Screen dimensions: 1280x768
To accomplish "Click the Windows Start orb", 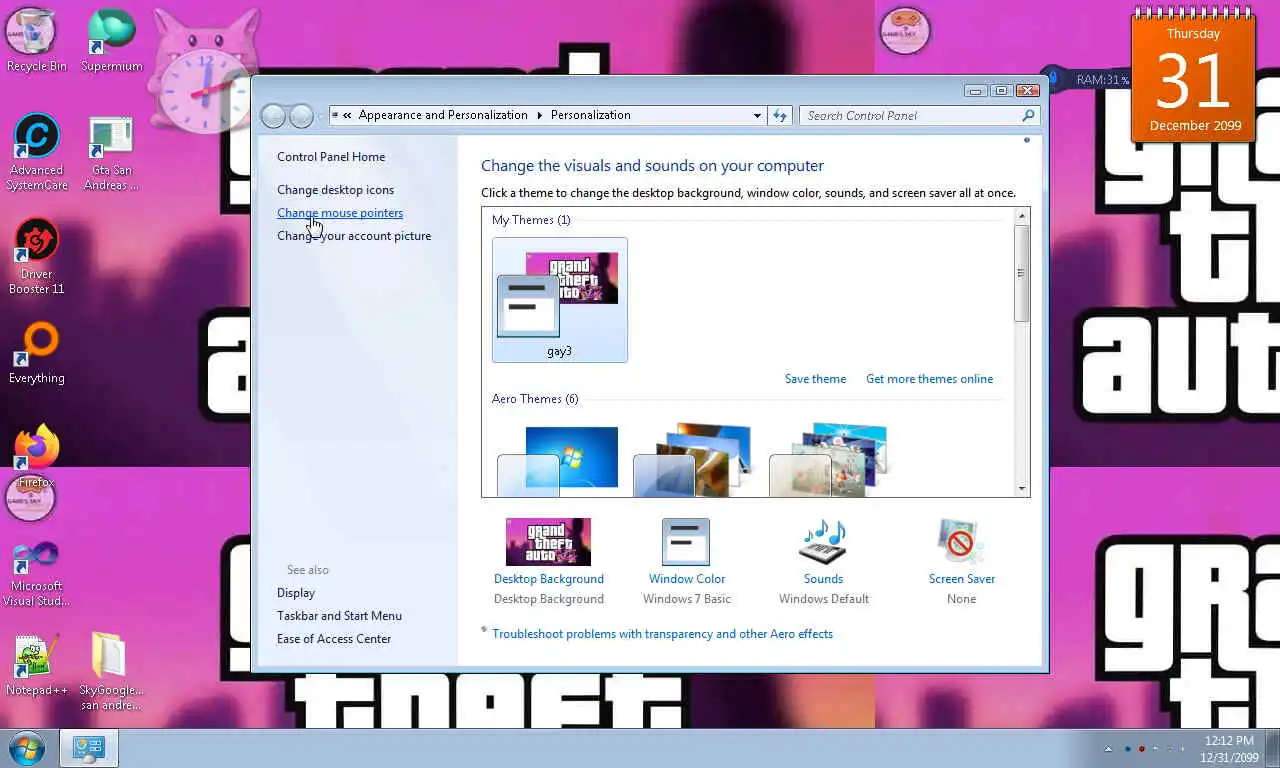I will 27,748.
